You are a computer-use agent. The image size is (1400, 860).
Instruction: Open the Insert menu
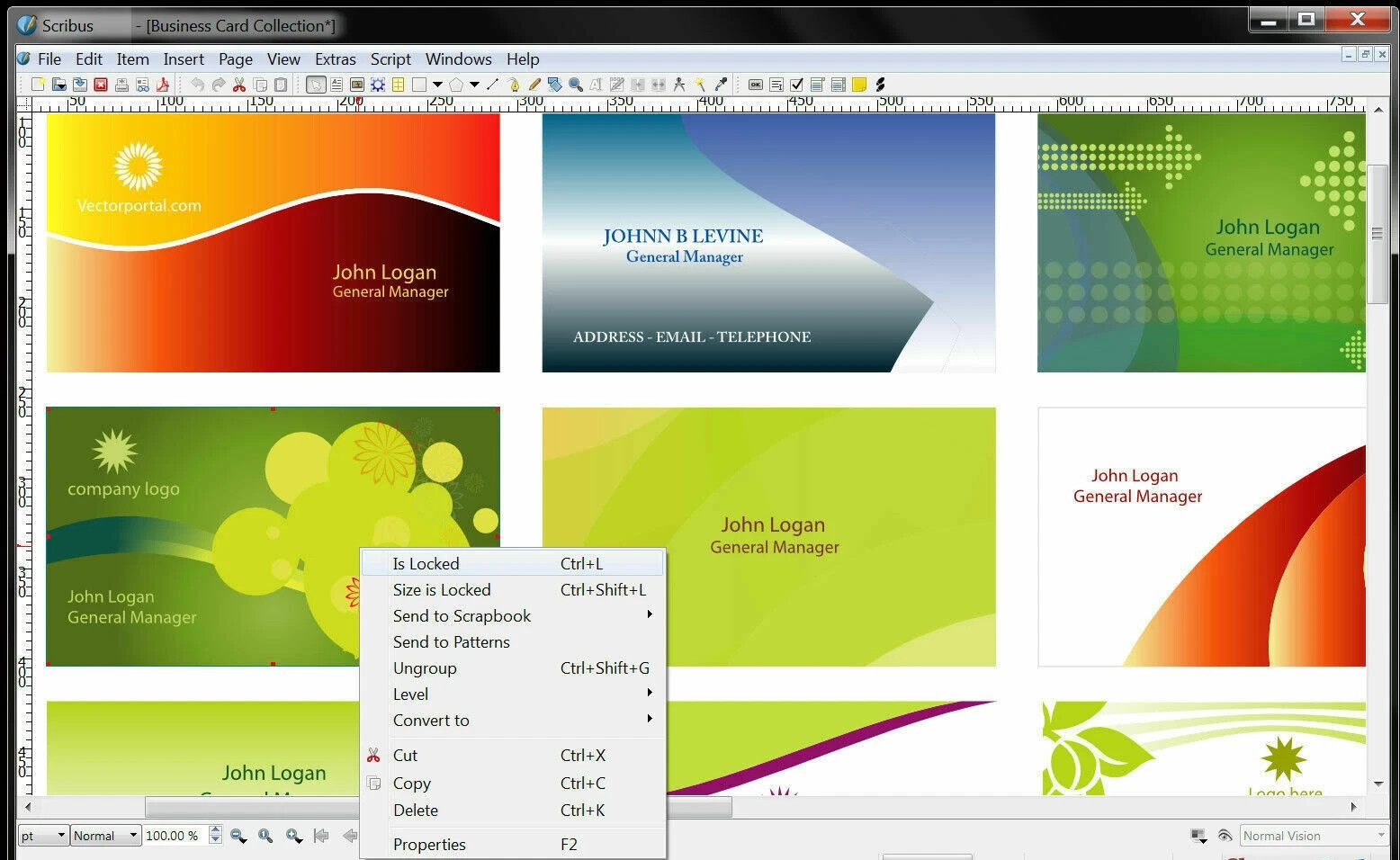click(184, 59)
